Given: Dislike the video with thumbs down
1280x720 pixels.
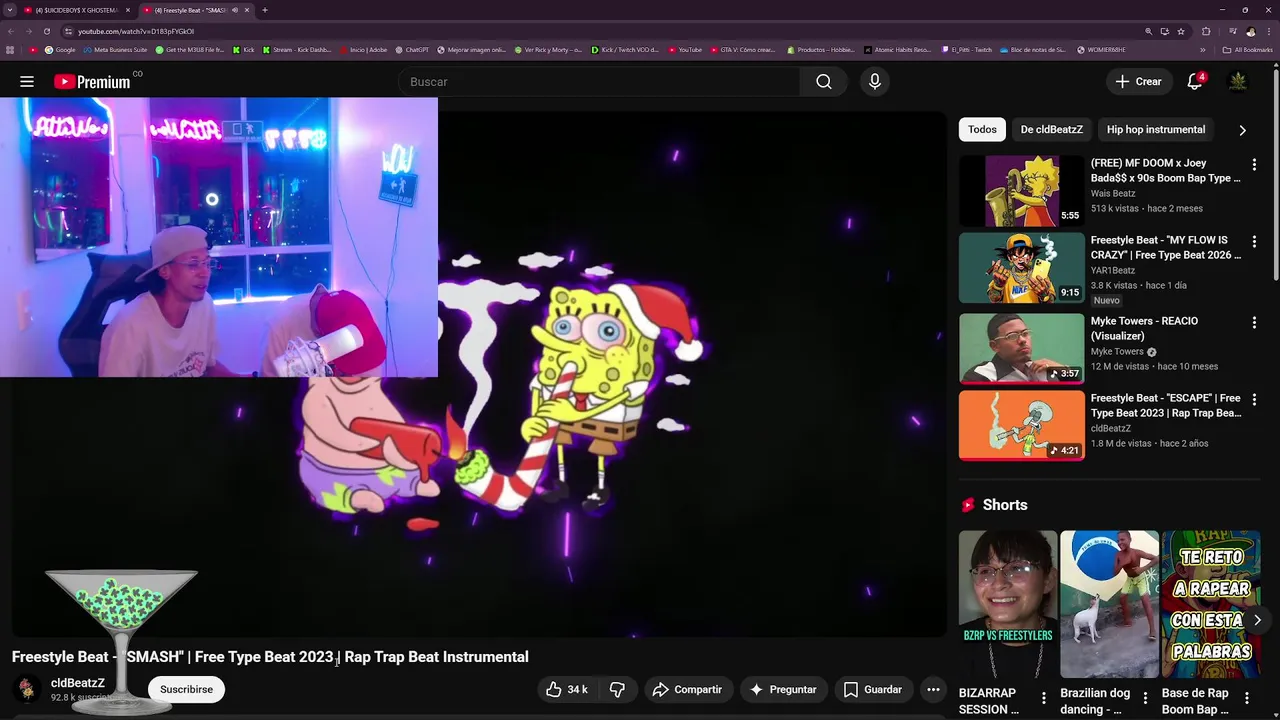Looking at the screenshot, I should coord(618,689).
